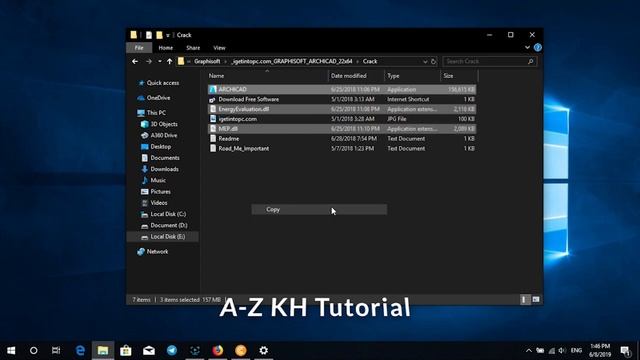Open Cortana search circle on taskbar
This screenshot has width=640, height=360.
(x=33, y=351)
